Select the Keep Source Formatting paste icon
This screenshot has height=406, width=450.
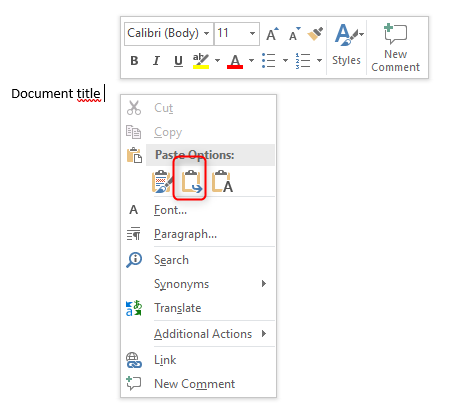[x=162, y=181]
